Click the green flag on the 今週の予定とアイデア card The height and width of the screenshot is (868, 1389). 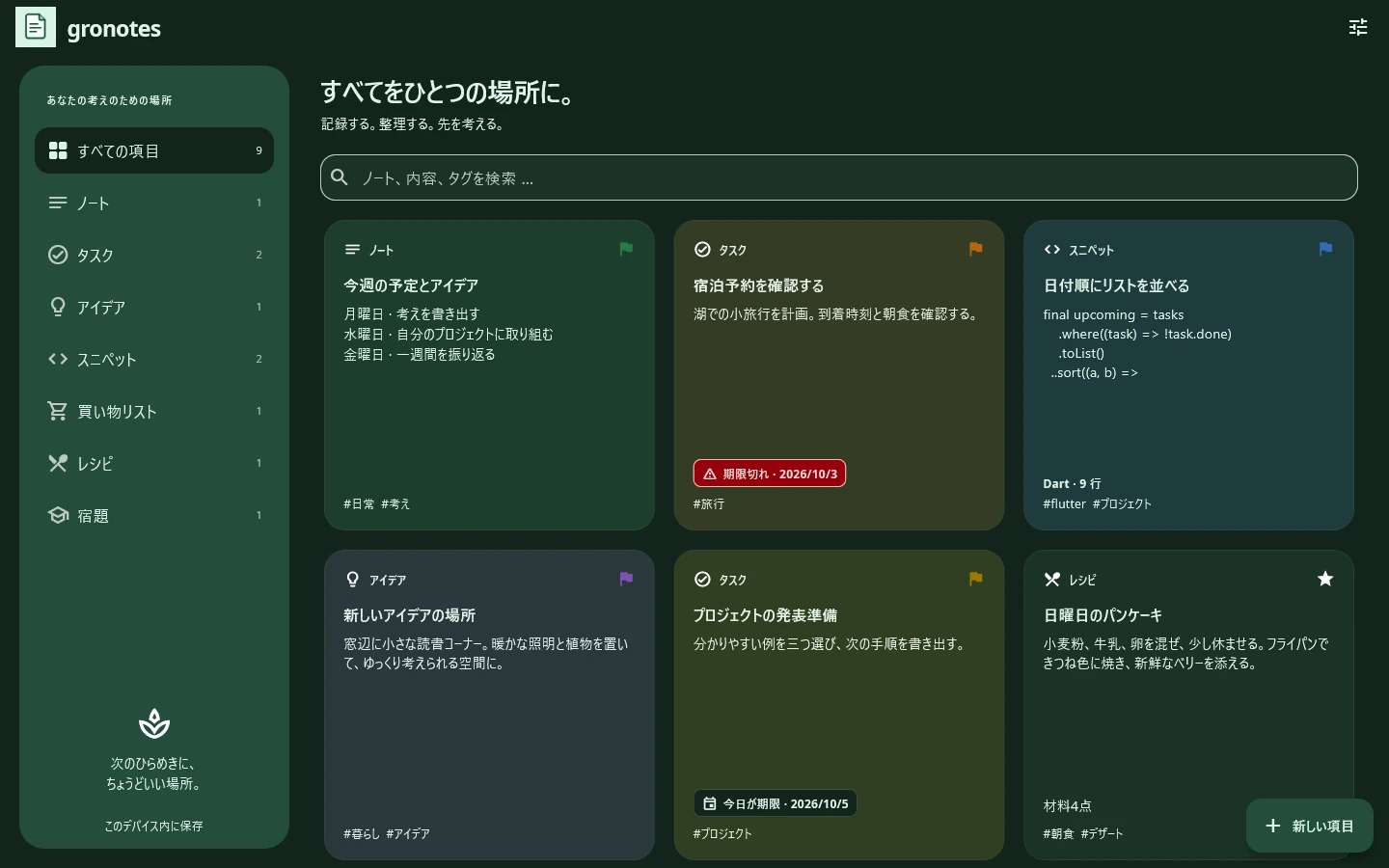(626, 249)
